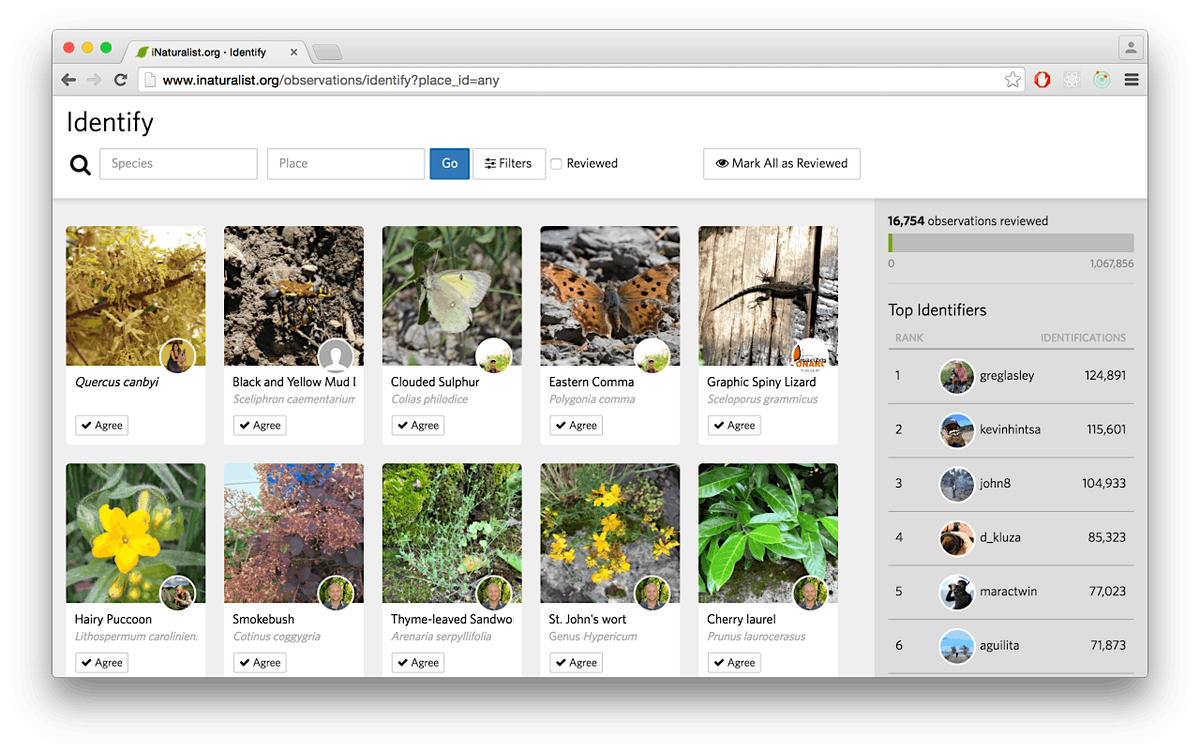The width and height of the screenshot is (1200, 752).
Task: Open the browser hamburger menu
Action: pos(1131,79)
